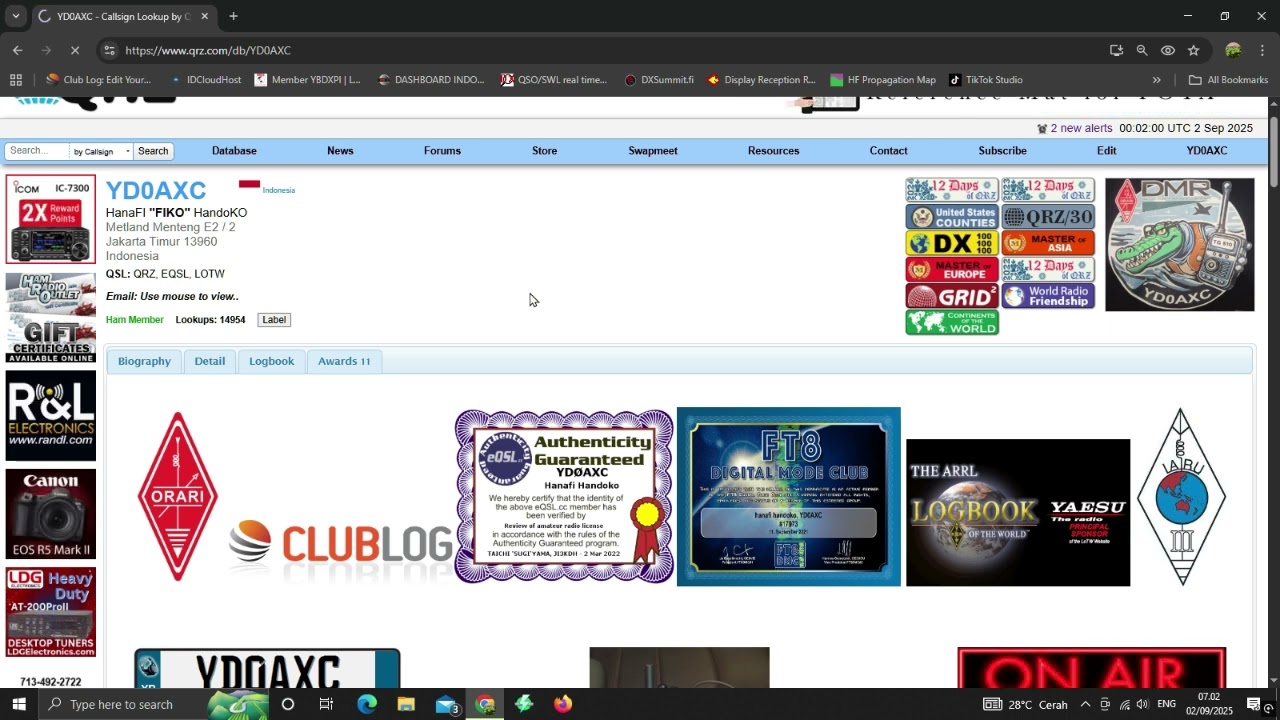Screen dimensions: 1280x720
Task: Click the DX 100 award badge
Action: (952, 243)
